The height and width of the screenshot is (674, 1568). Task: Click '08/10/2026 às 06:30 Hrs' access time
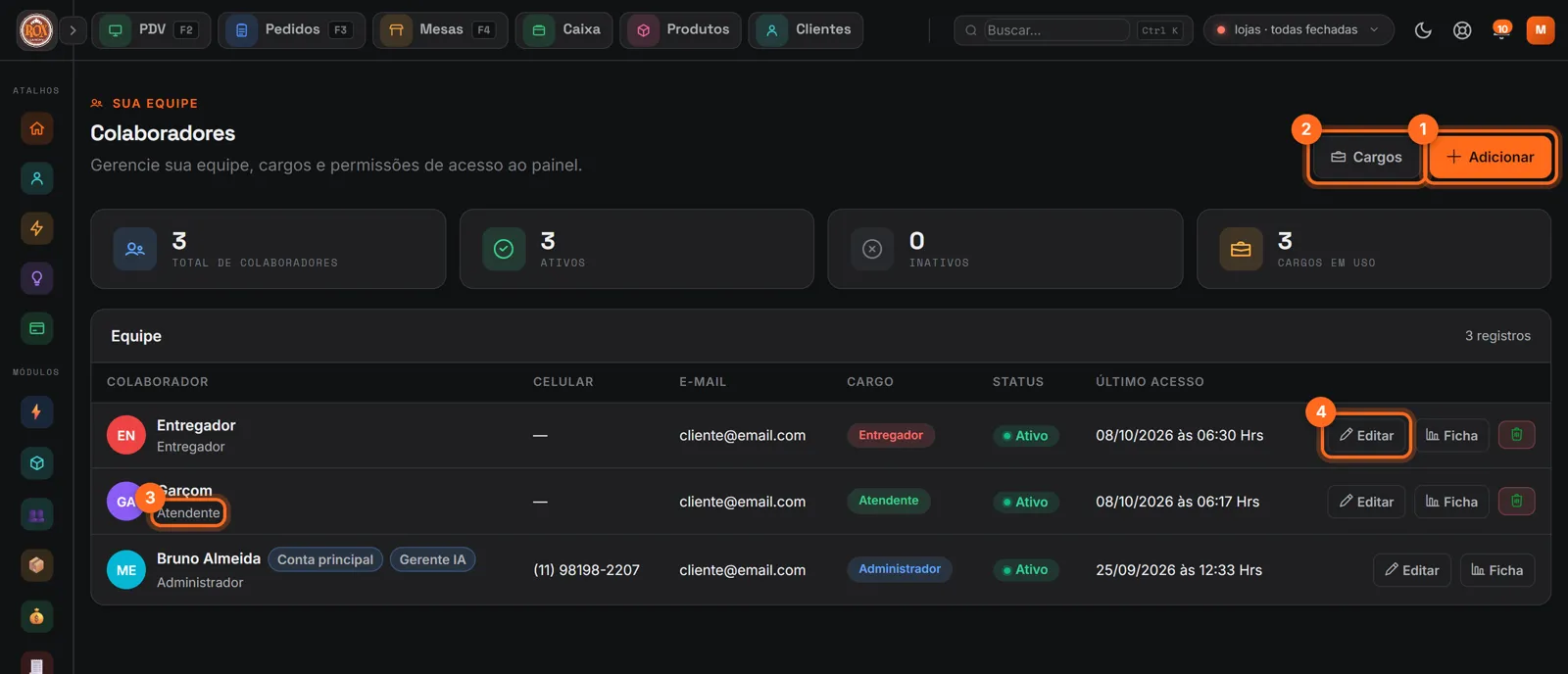pos(1179,435)
